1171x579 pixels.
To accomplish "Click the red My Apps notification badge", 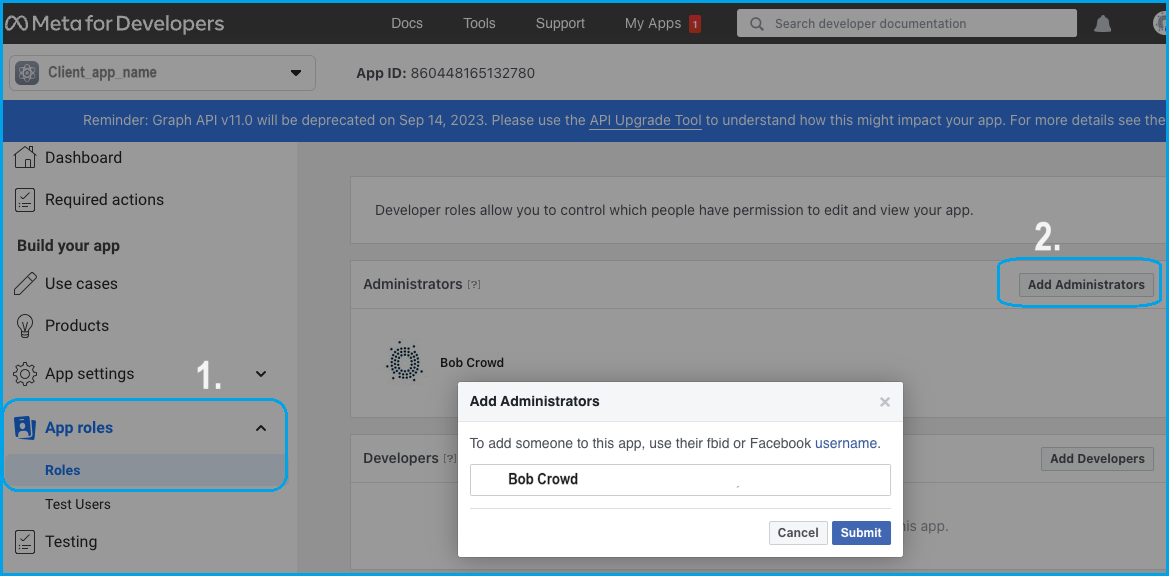I will click(695, 24).
